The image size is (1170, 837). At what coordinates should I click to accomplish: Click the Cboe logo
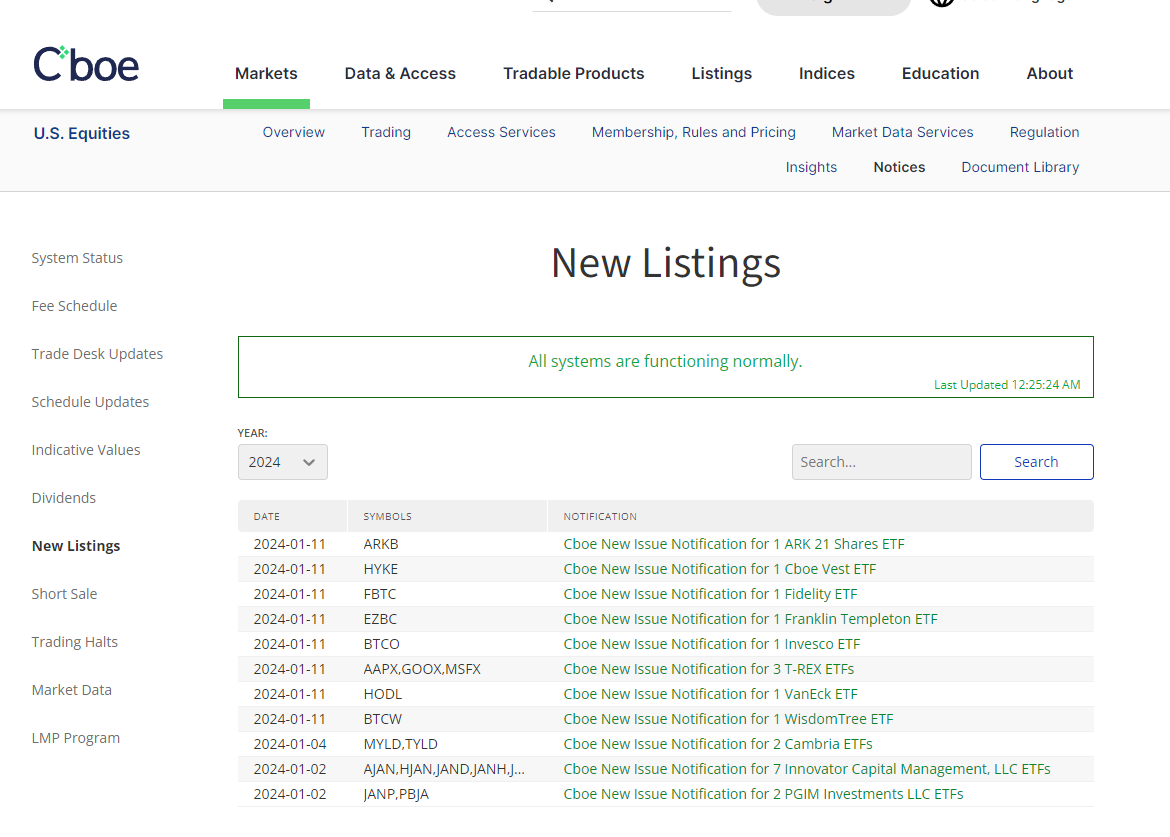point(86,64)
